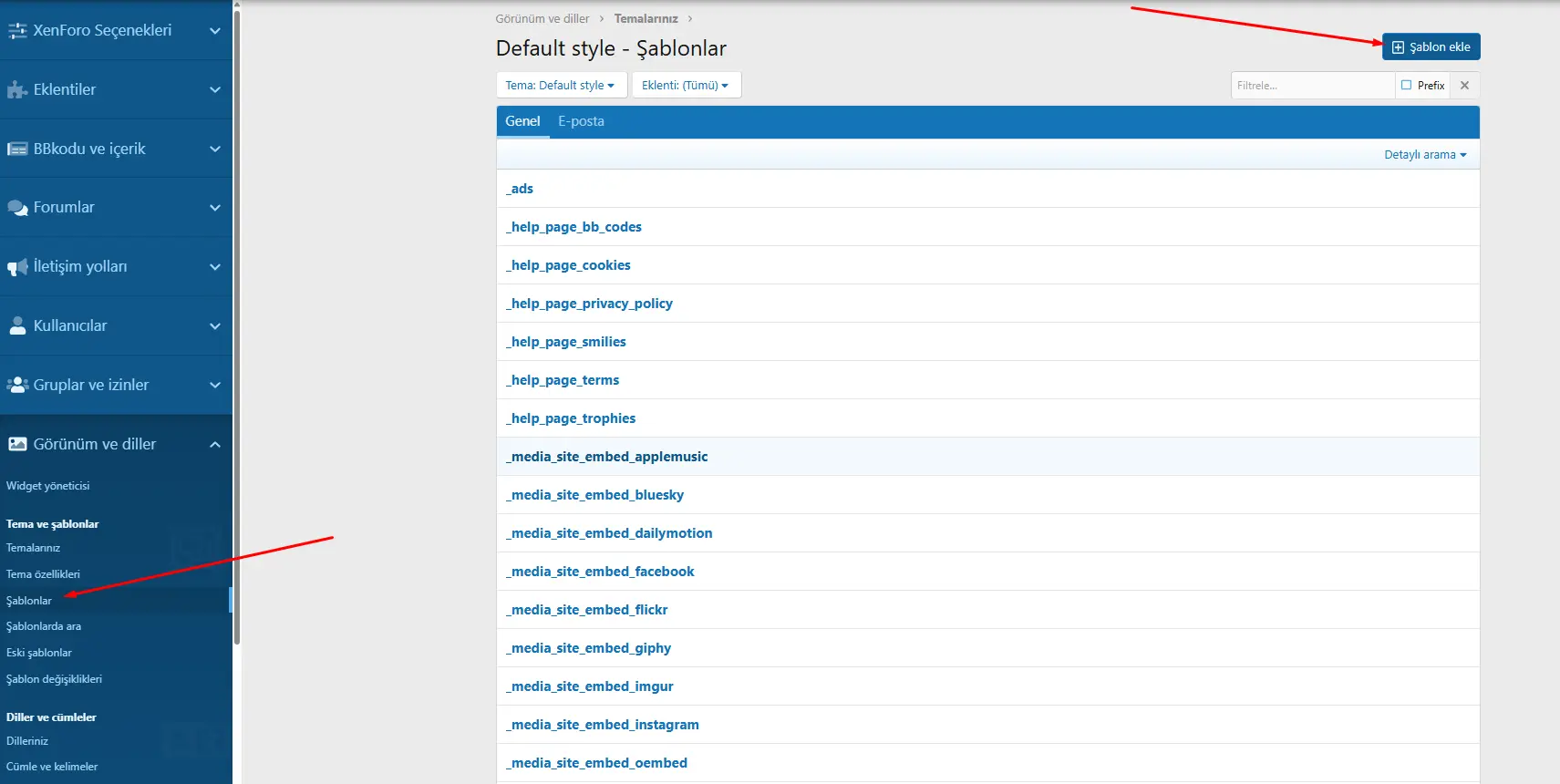This screenshot has width=1560, height=784.
Task: Open _media_site_embed_oembed template
Action: tap(597, 763)
